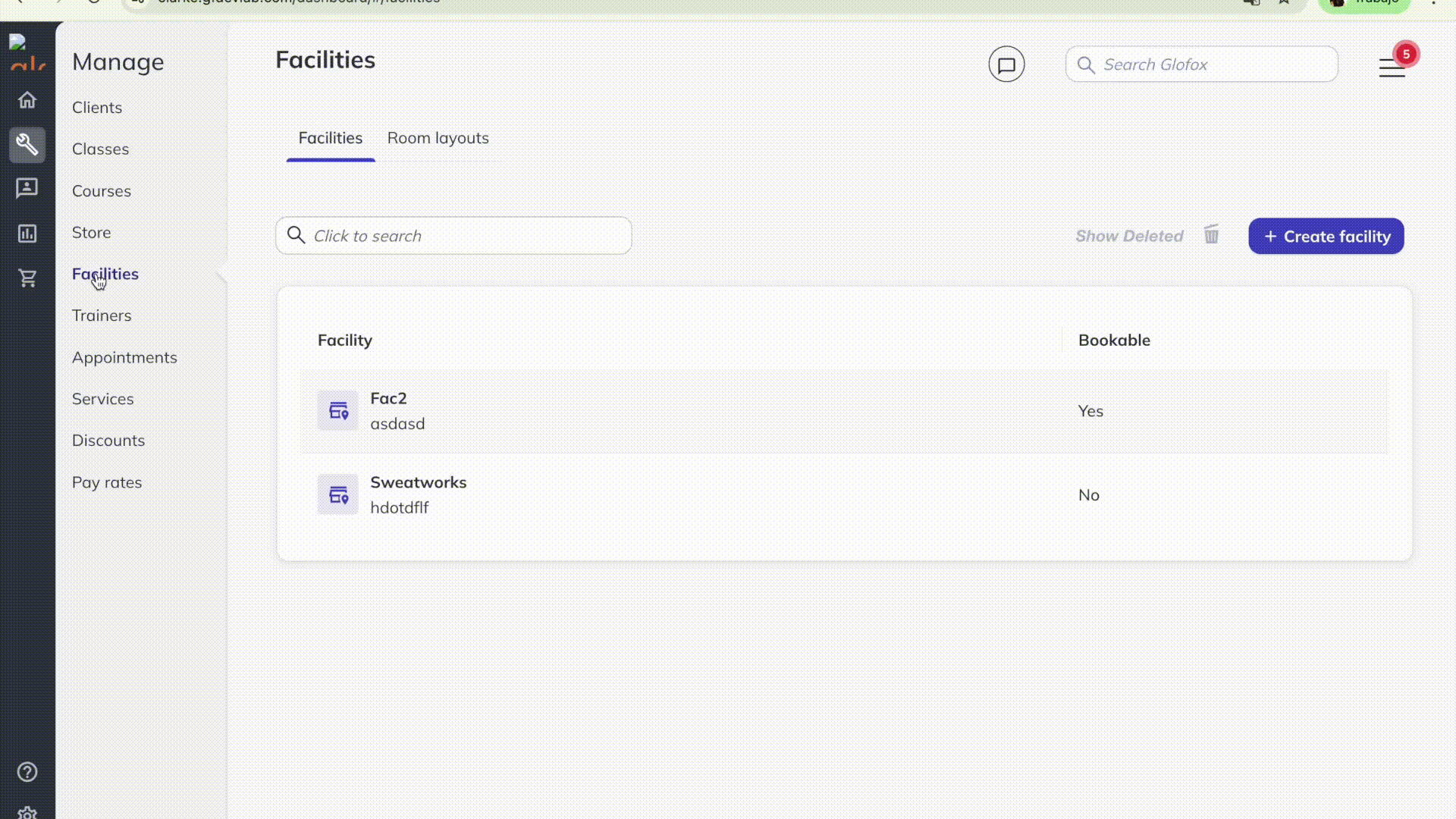
Task: Toggle Show Deleted facilities
Action: click(x=1129, y=236)
